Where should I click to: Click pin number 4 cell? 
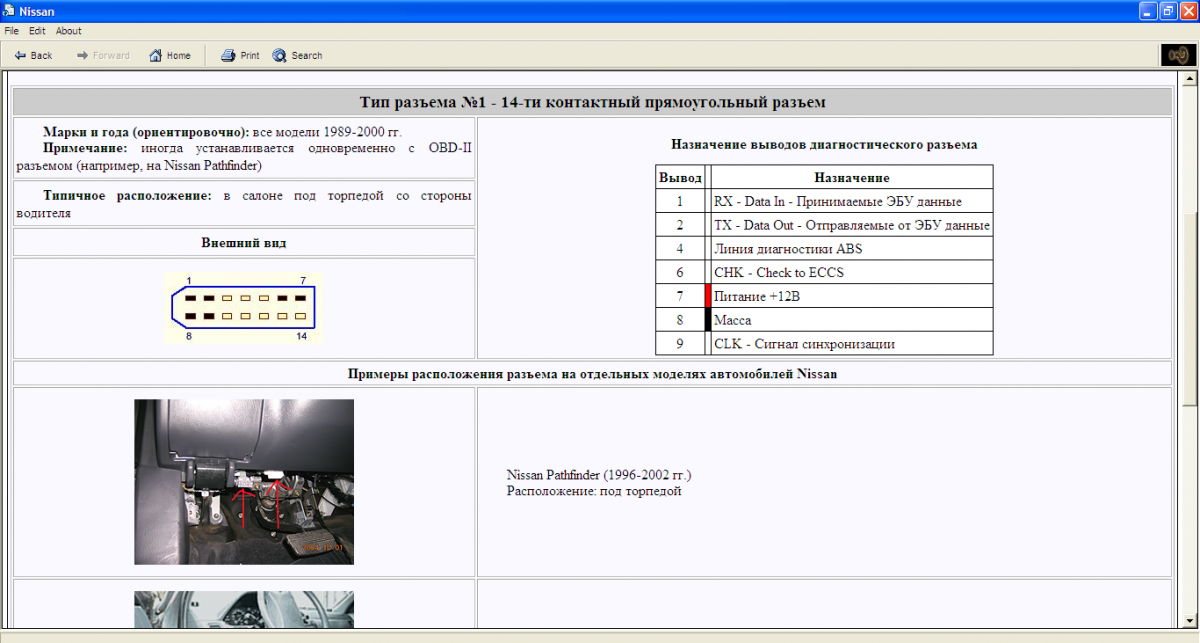coord(680,248)
